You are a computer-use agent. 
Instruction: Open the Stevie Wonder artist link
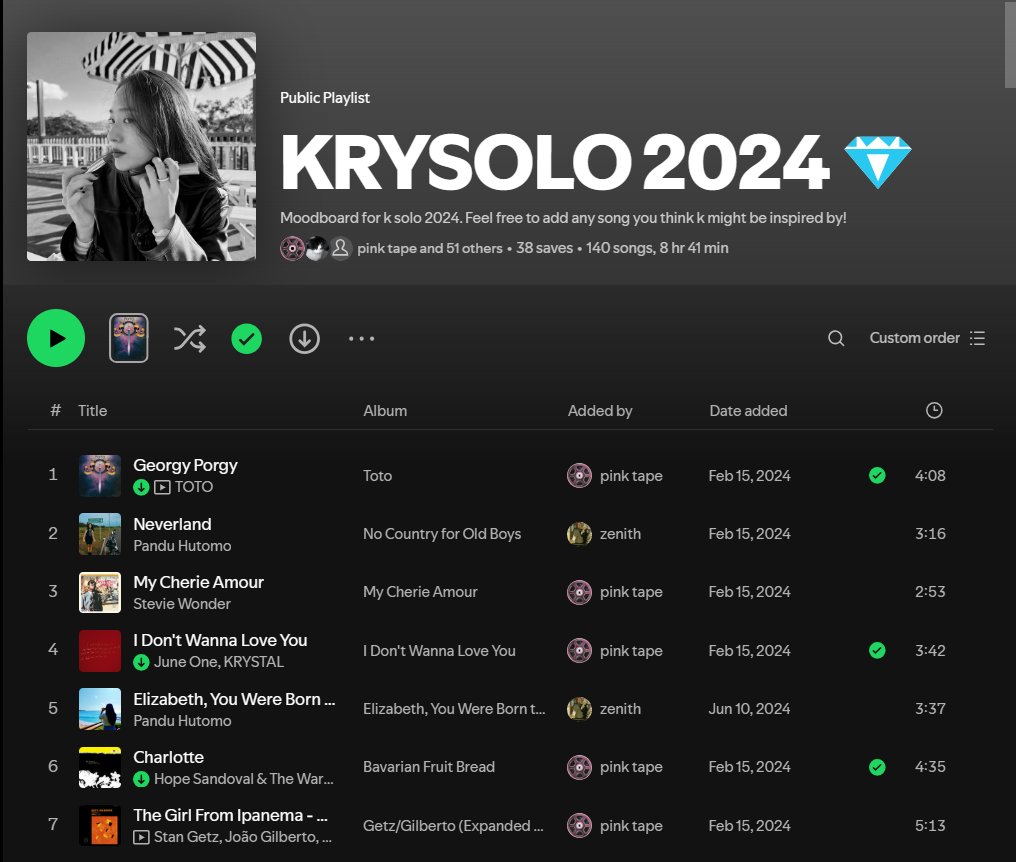182,604
